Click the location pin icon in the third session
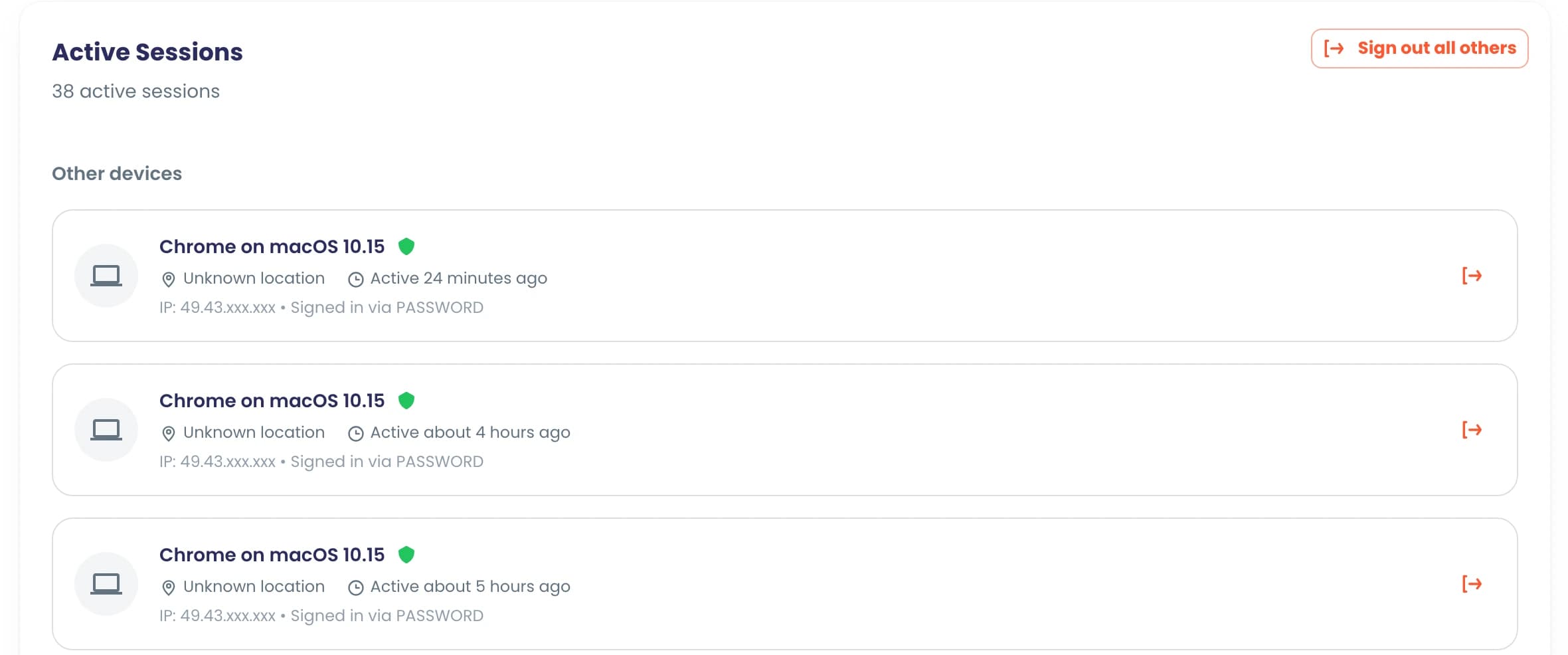1568x655 pixels. tap(169, 588)
